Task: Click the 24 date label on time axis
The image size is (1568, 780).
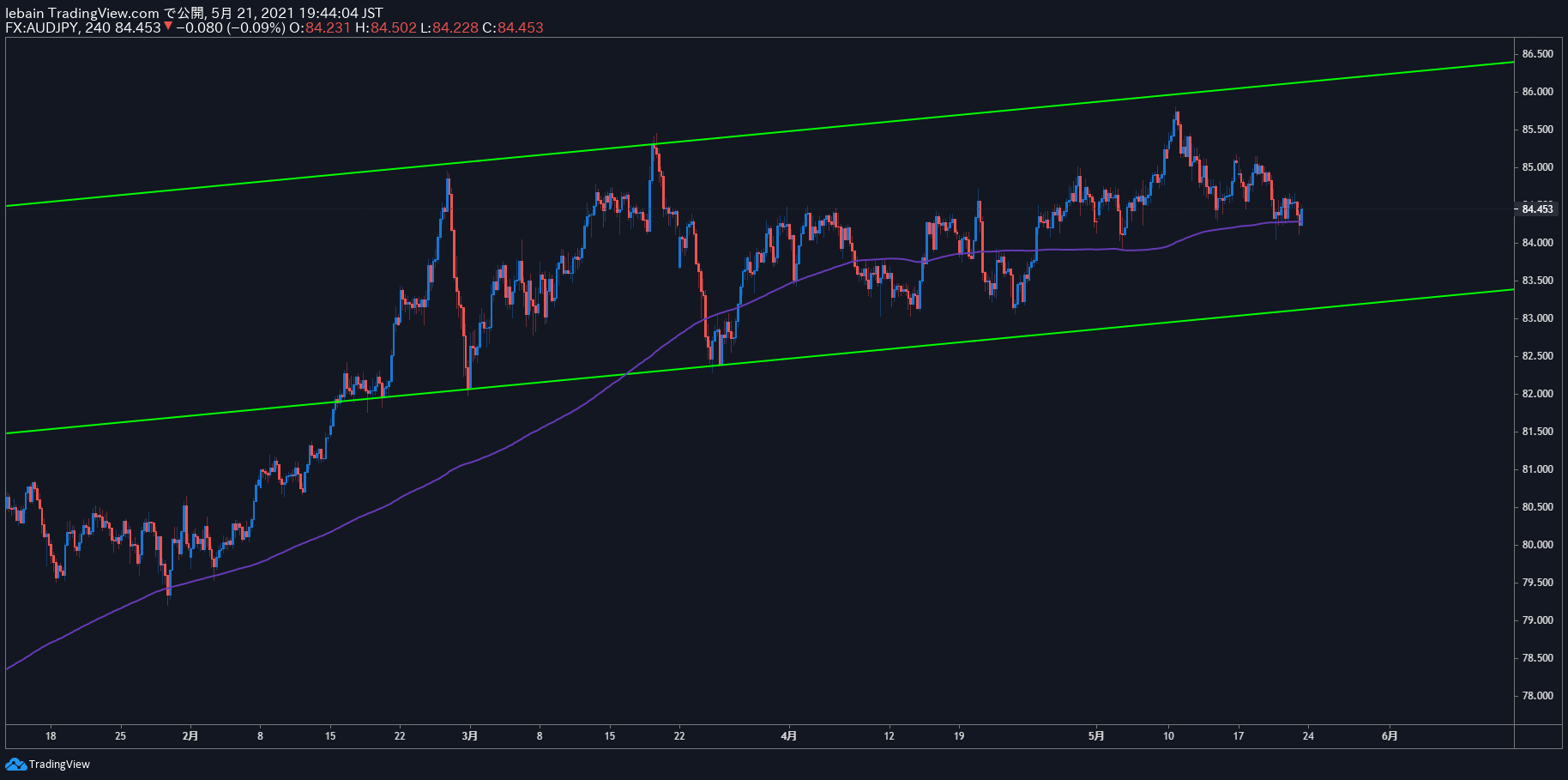Action: click(x=1308, y=735)
